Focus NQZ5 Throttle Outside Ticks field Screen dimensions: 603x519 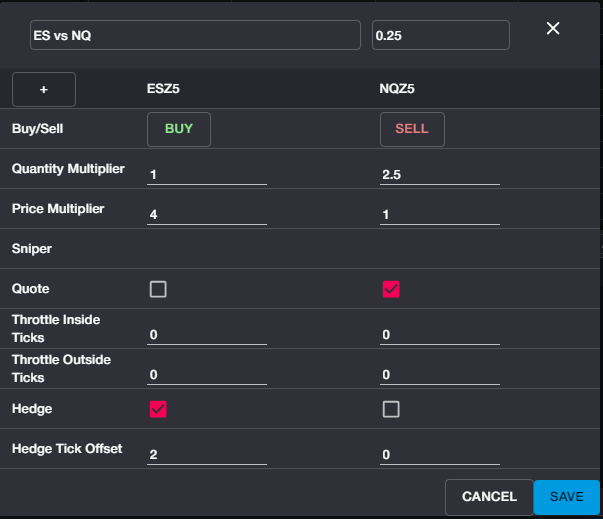(x=440, y=374)
